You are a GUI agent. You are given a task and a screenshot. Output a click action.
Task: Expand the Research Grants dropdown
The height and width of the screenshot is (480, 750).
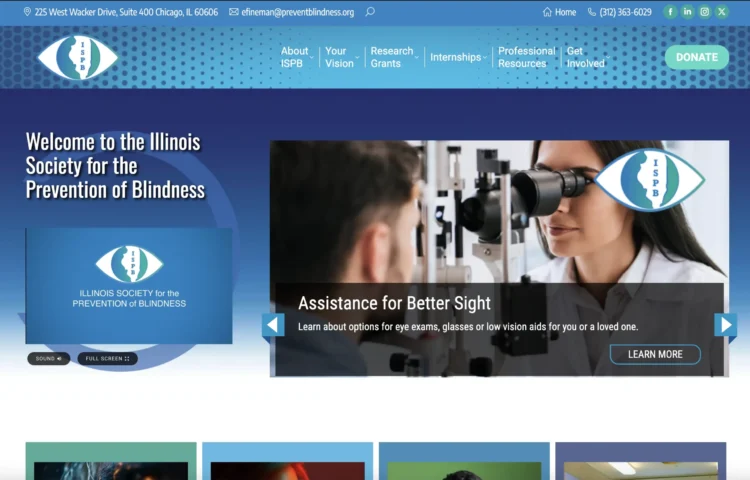coord(392,57)
